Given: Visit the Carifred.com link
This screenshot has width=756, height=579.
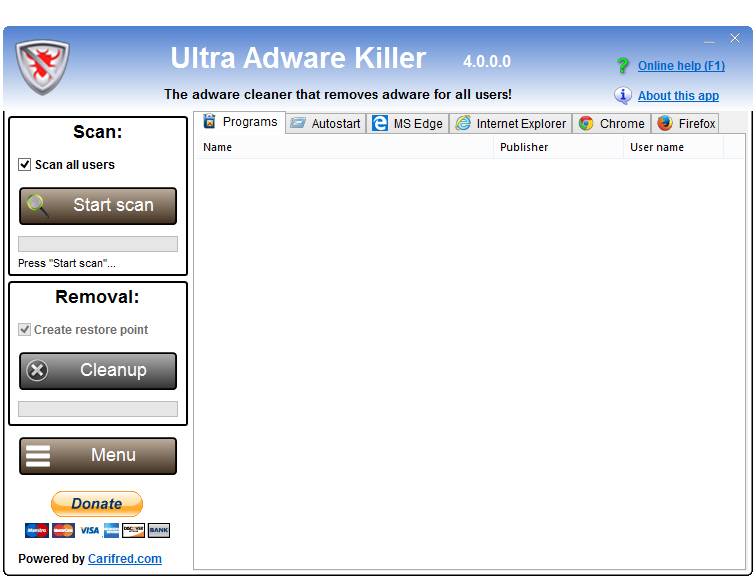Looking at the screenshot, I should (124, 558).
